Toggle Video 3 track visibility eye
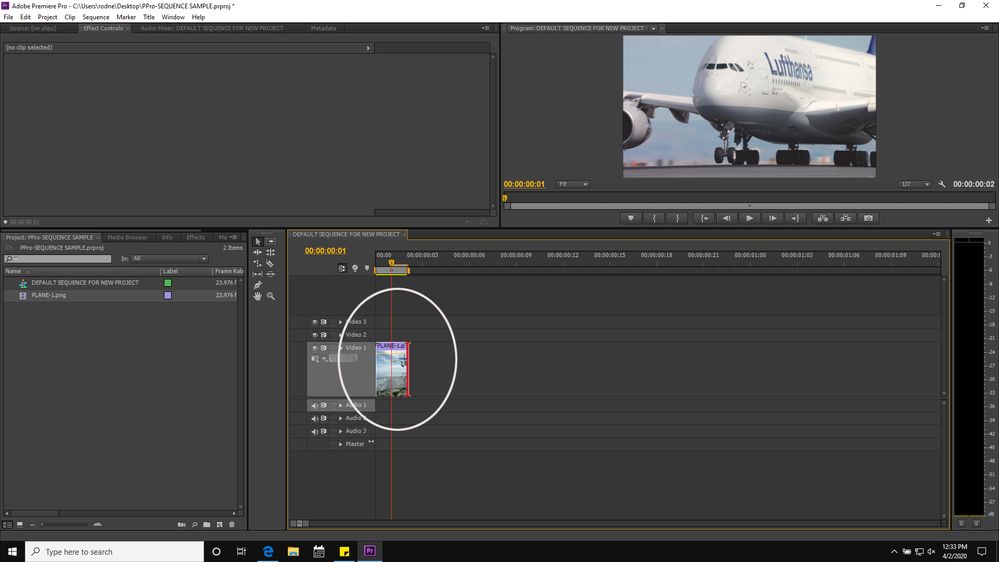This screenshot has width=999, height=562. point(314,322)
